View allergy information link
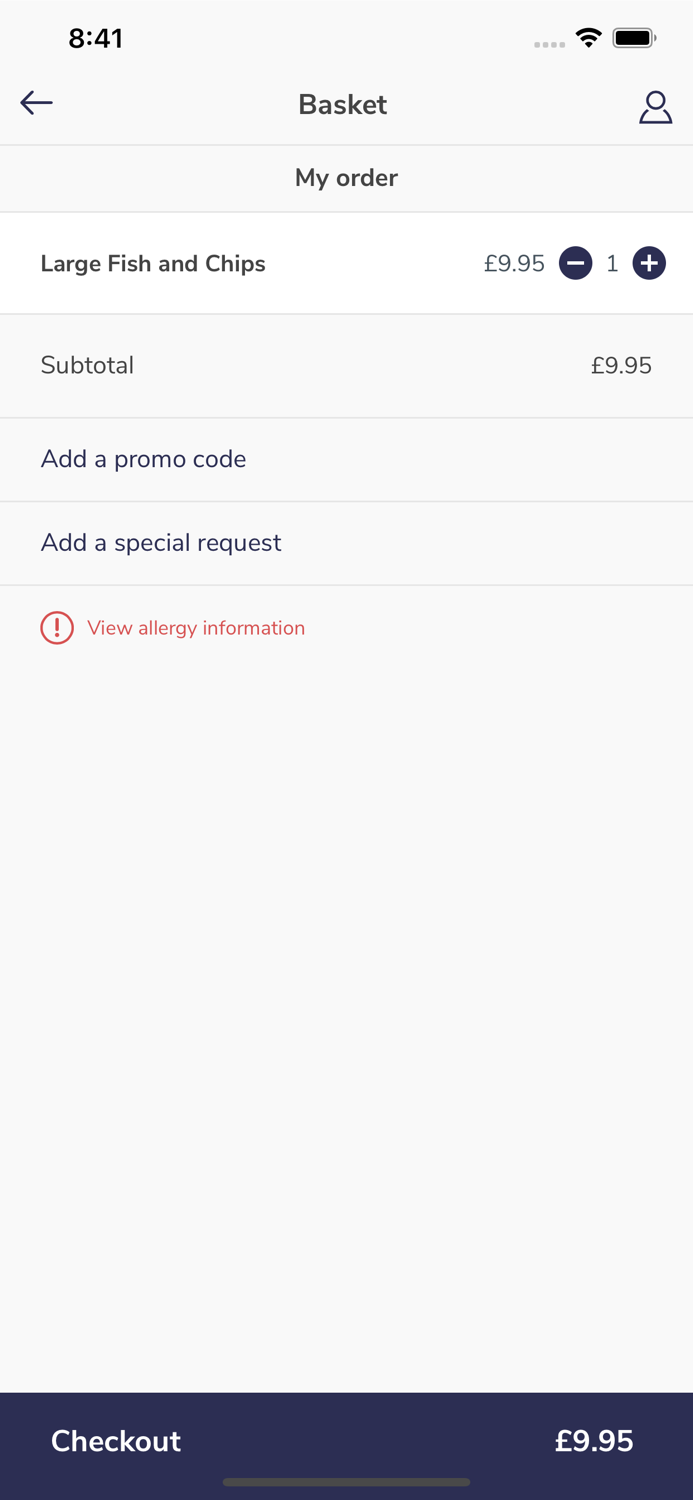The height and width of the screenshot is (1500, 693). tap(196, 628)
